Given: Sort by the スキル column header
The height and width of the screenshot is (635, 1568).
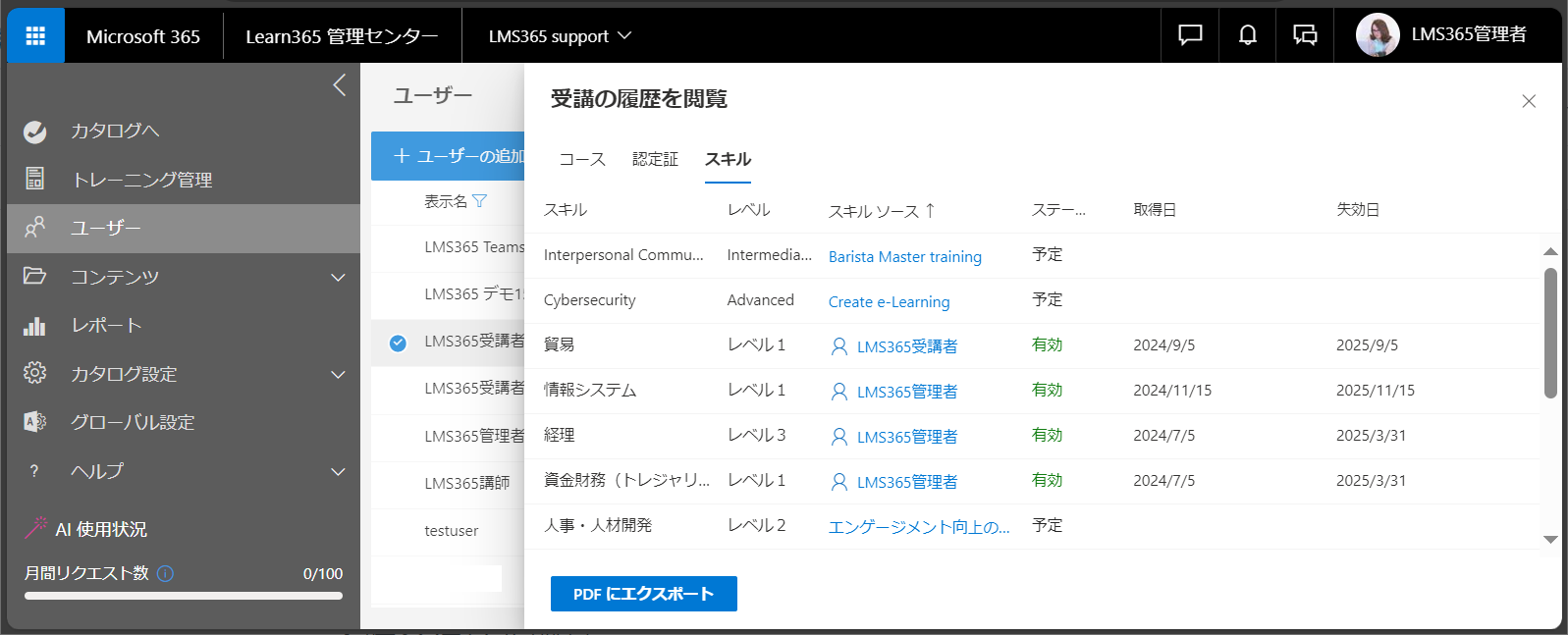Looking at the screenshot, I should pyautogui.click(x=566, y=210).
